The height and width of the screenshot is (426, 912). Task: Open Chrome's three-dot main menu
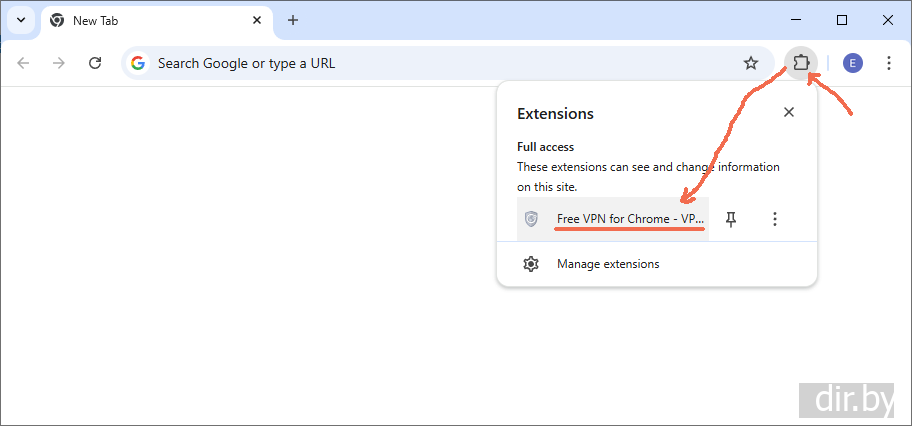889,63
